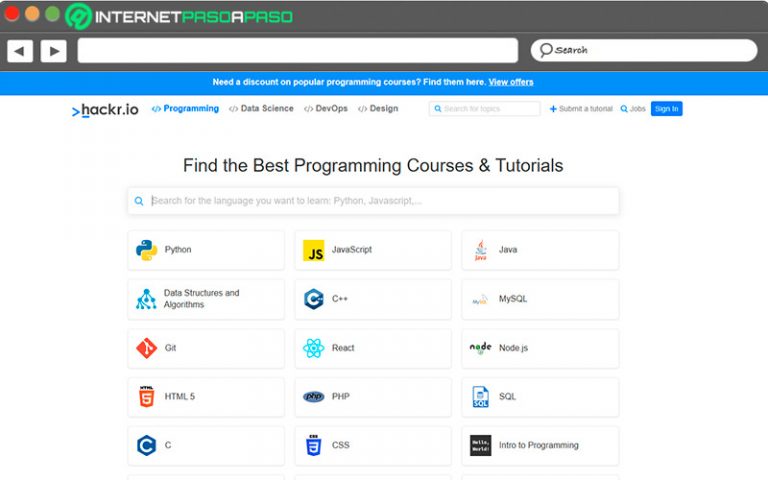Follow the View offers link in banner
The height and width of the screenshot is (480, 768).
point(511,82)
